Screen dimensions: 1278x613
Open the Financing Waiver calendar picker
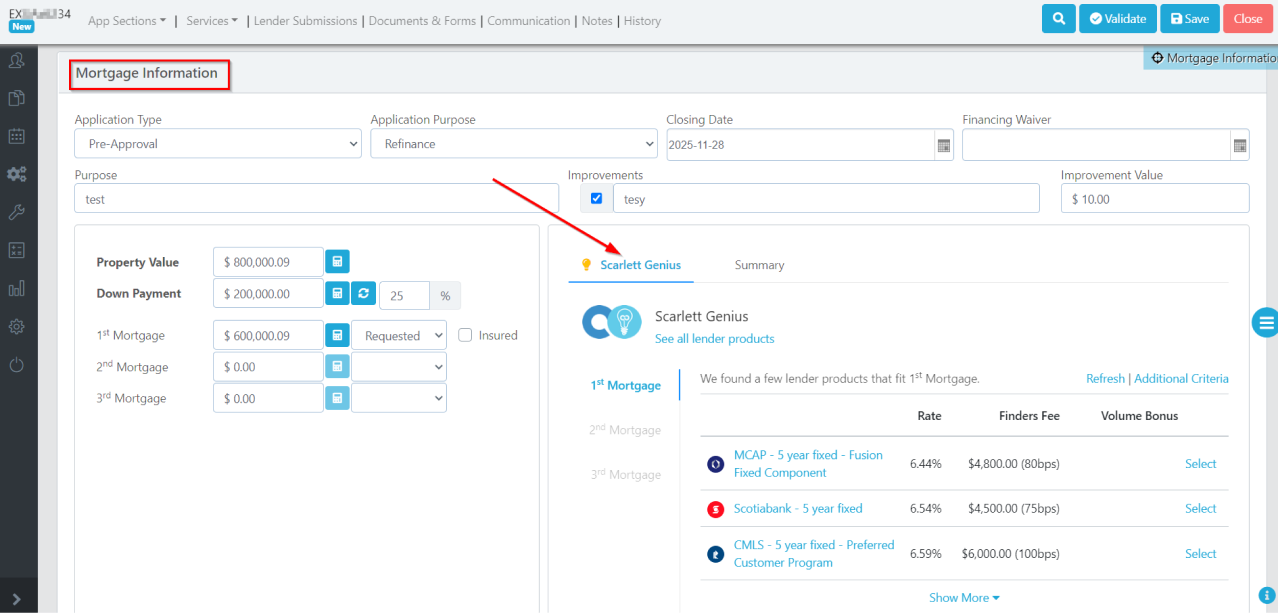pos(1240,145)
